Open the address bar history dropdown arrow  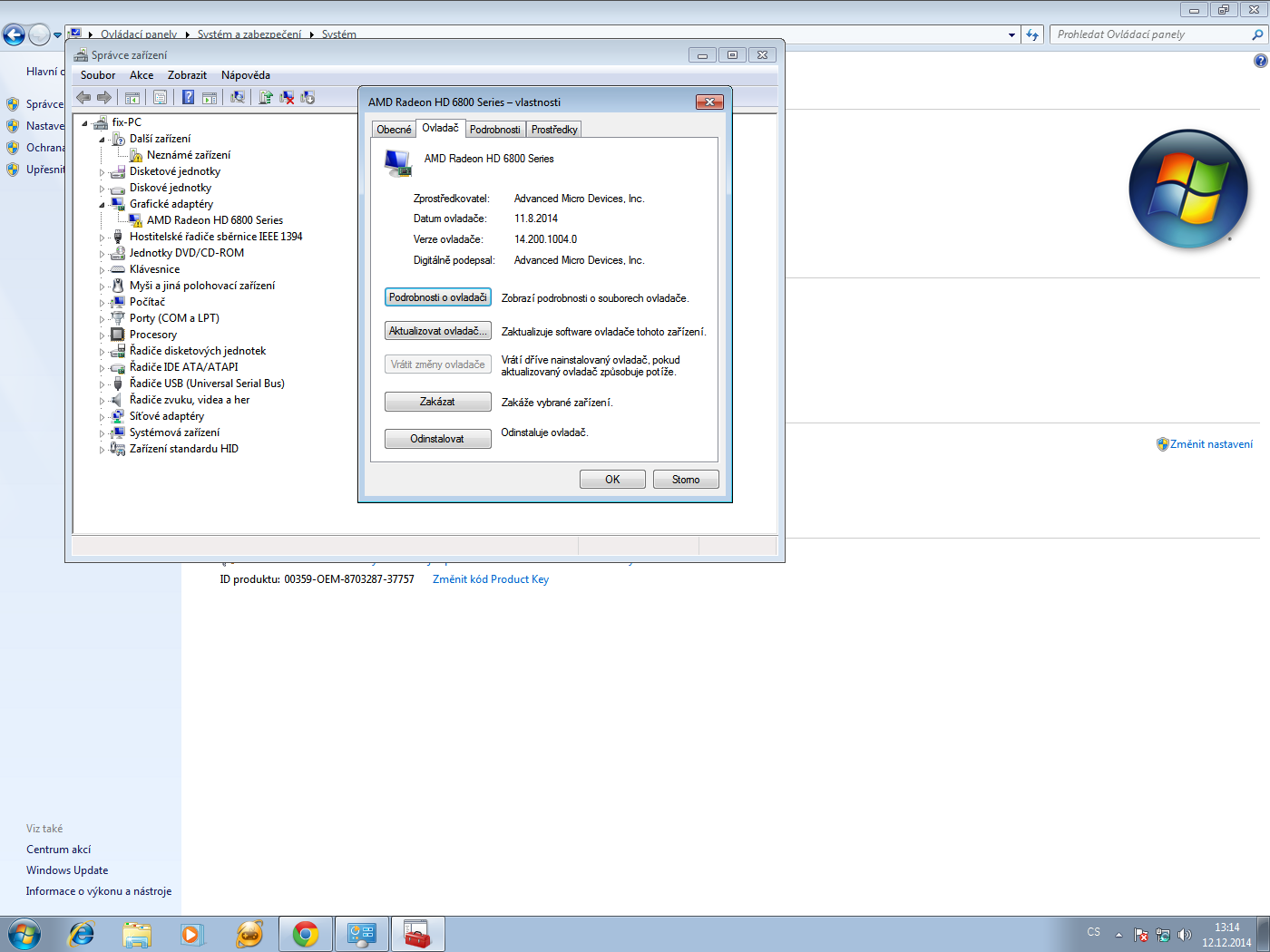(1012, 35)
